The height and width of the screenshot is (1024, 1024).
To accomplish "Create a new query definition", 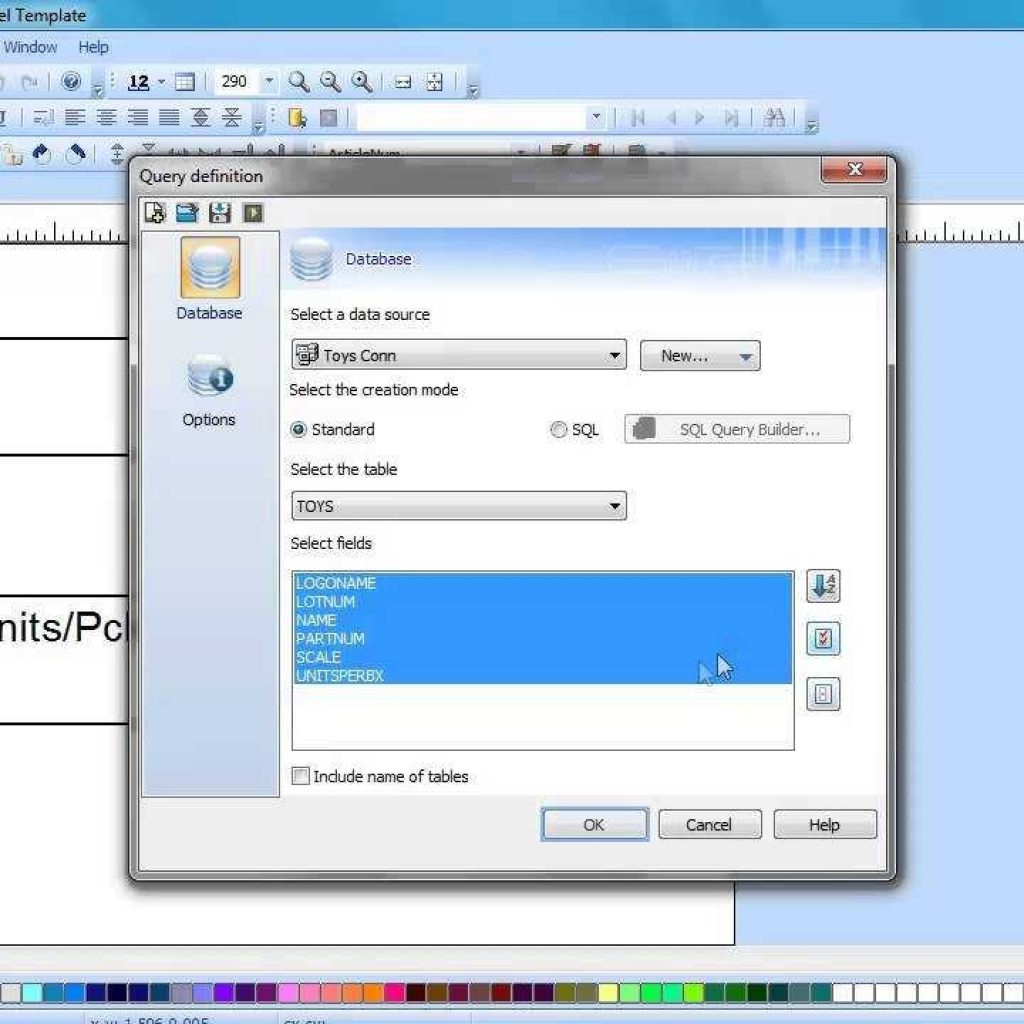I will [155, 213].
